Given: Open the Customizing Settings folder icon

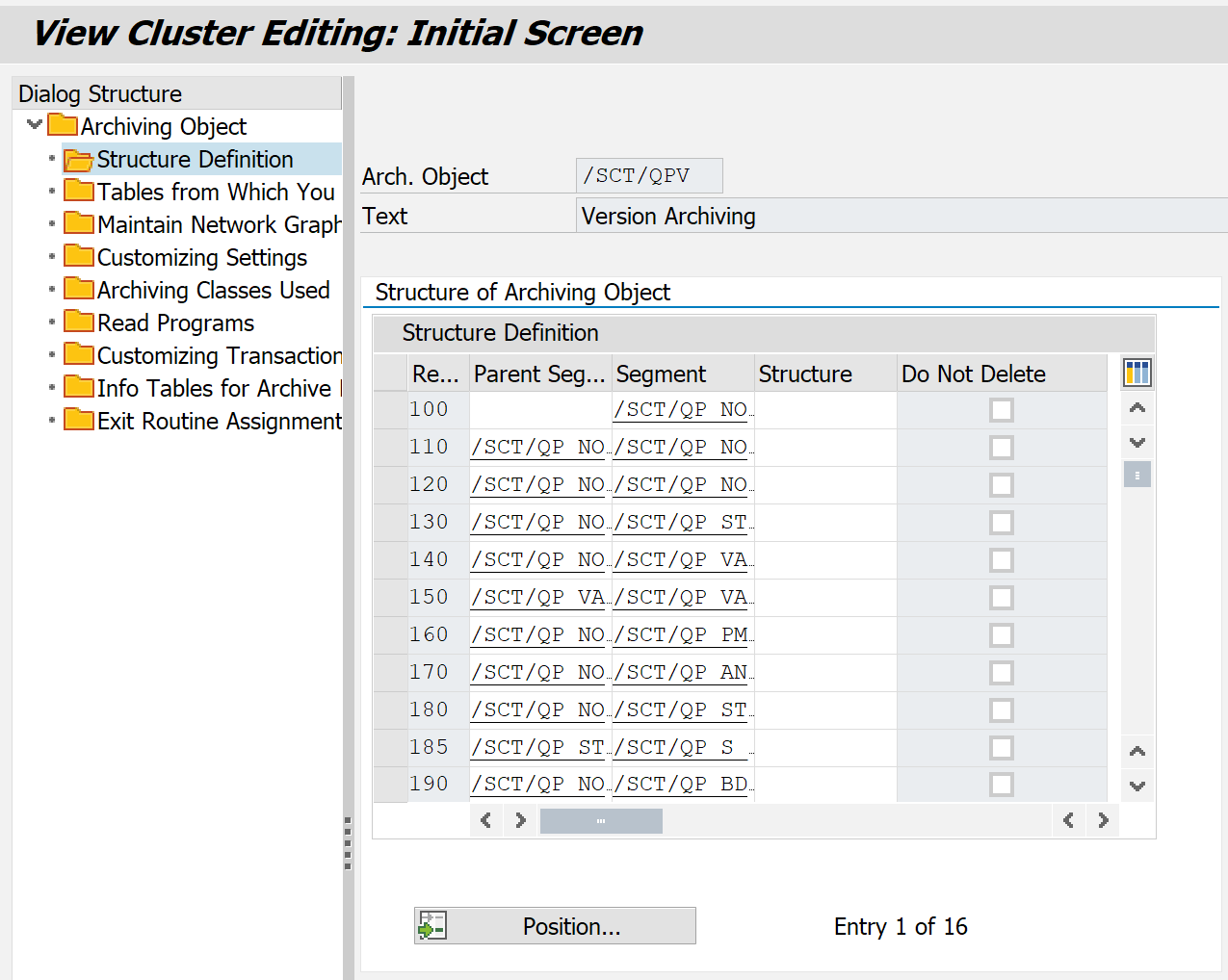Looking at the screenshot, I should coord(79,257).
